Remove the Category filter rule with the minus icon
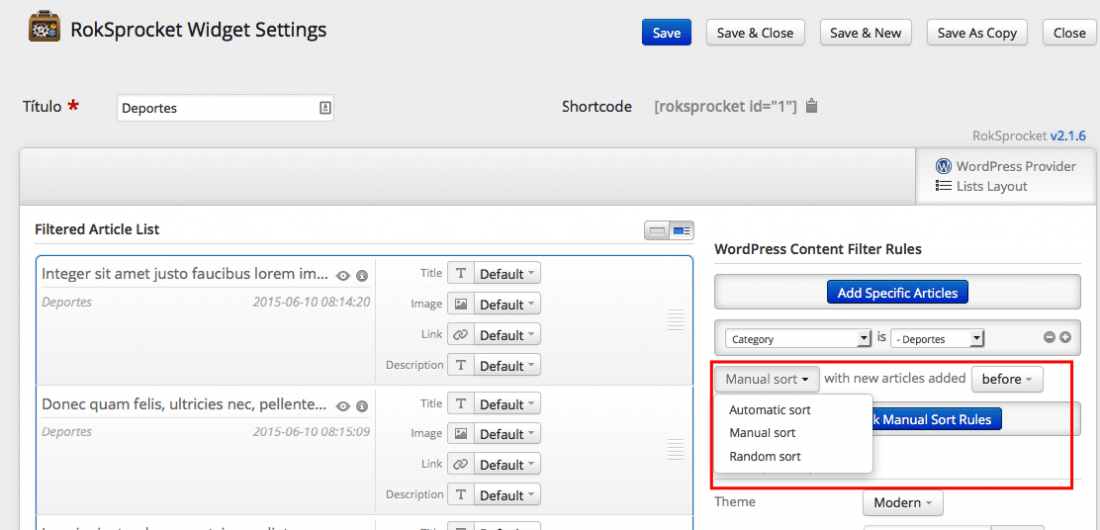This screenshot has height=530, width=1100. point(1049,338)
